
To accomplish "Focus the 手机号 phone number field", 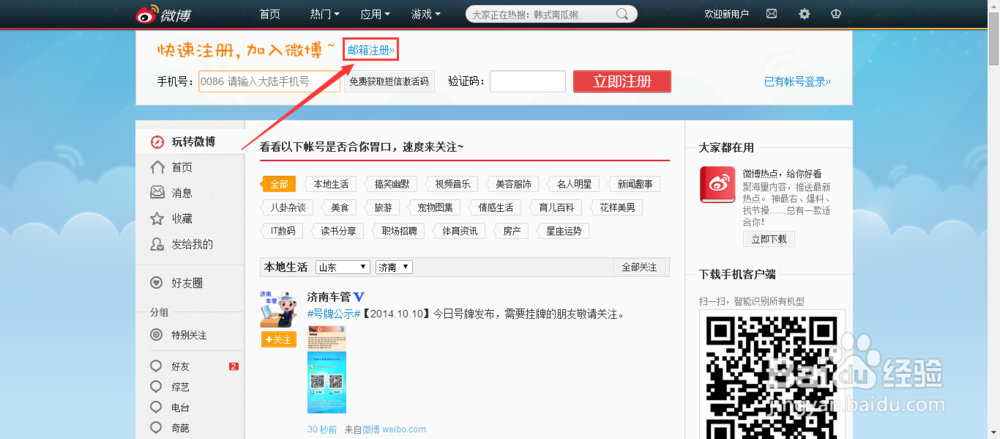I will pos(269,81).
